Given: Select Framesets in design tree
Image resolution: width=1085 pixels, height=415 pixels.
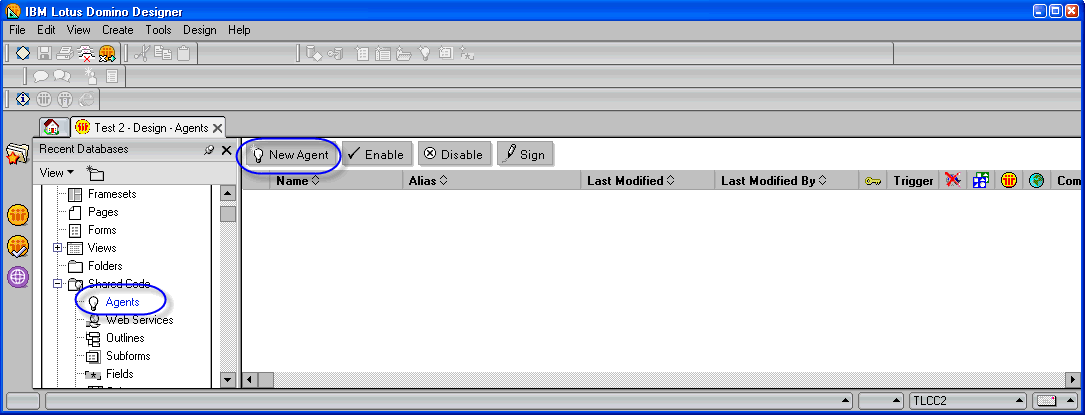Looking at the screenshot, I should pyautogui.click(x=111, y=194).
